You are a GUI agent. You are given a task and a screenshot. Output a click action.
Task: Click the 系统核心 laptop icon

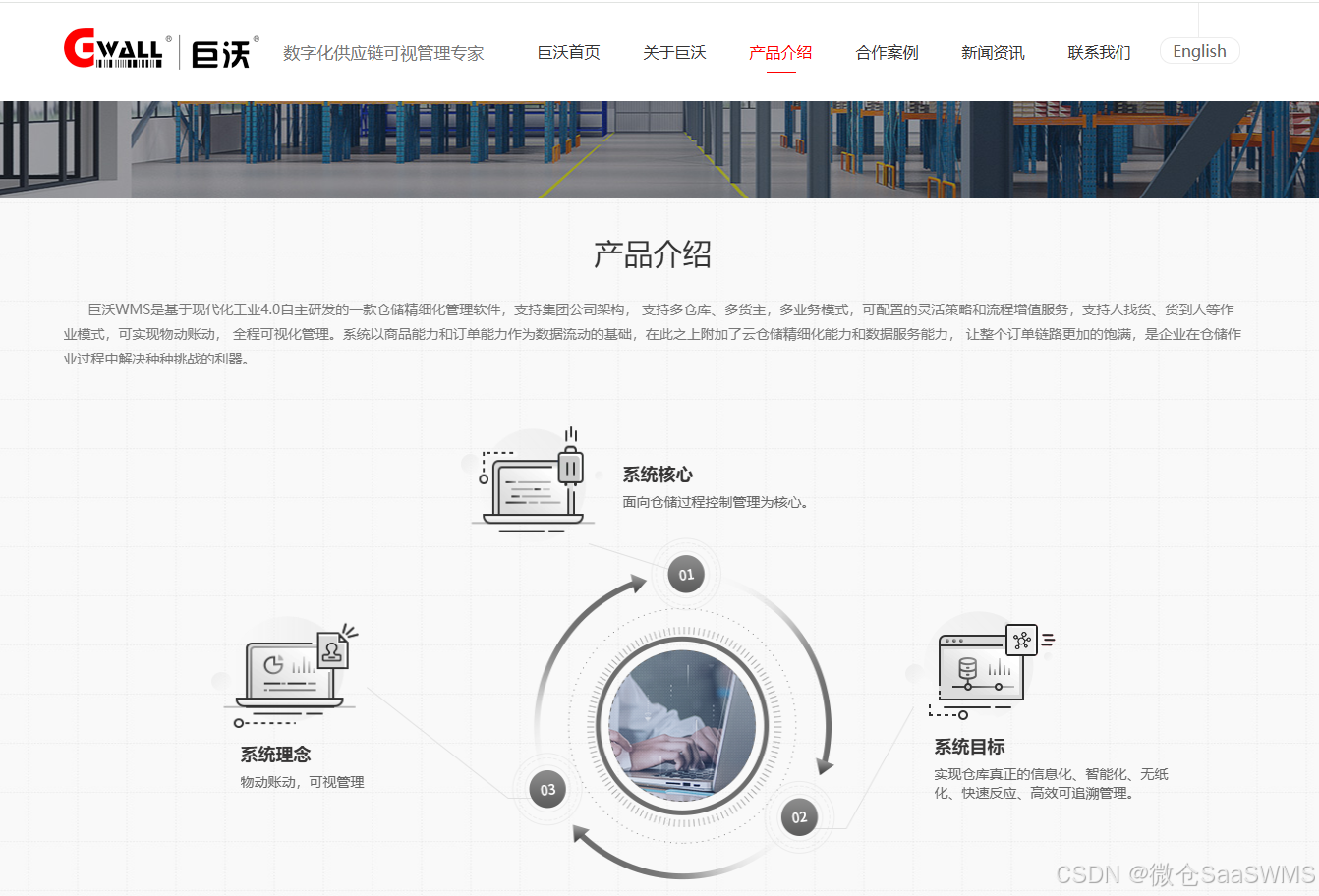point(532,481)
